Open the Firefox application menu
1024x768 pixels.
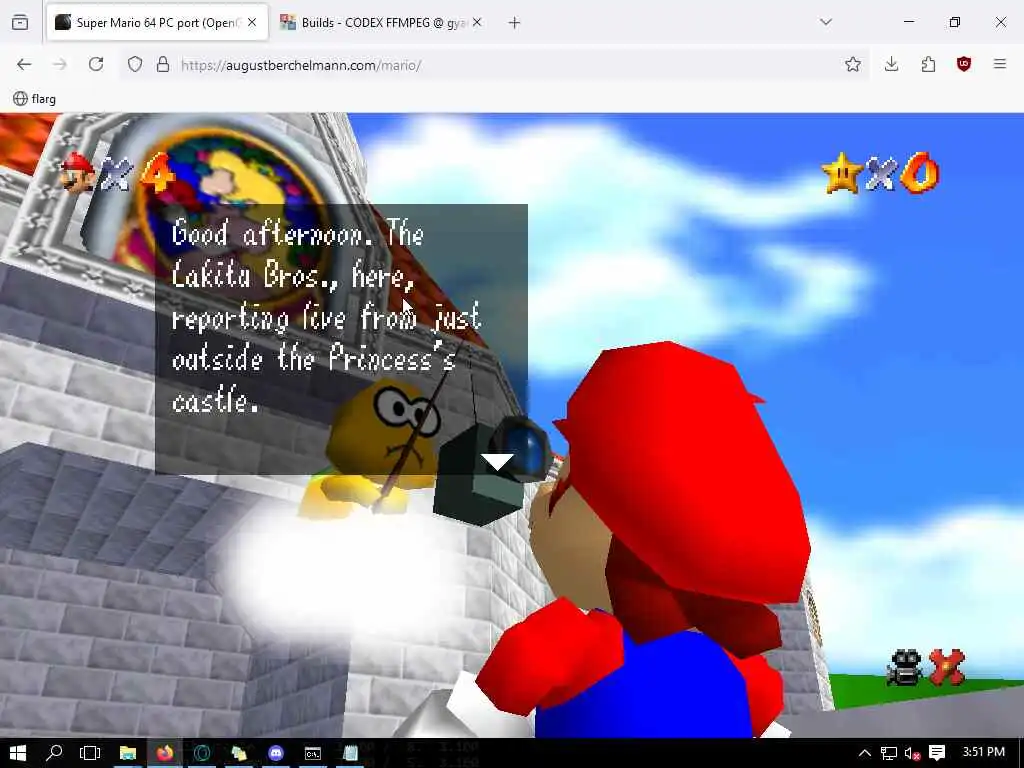point(1000,65)
